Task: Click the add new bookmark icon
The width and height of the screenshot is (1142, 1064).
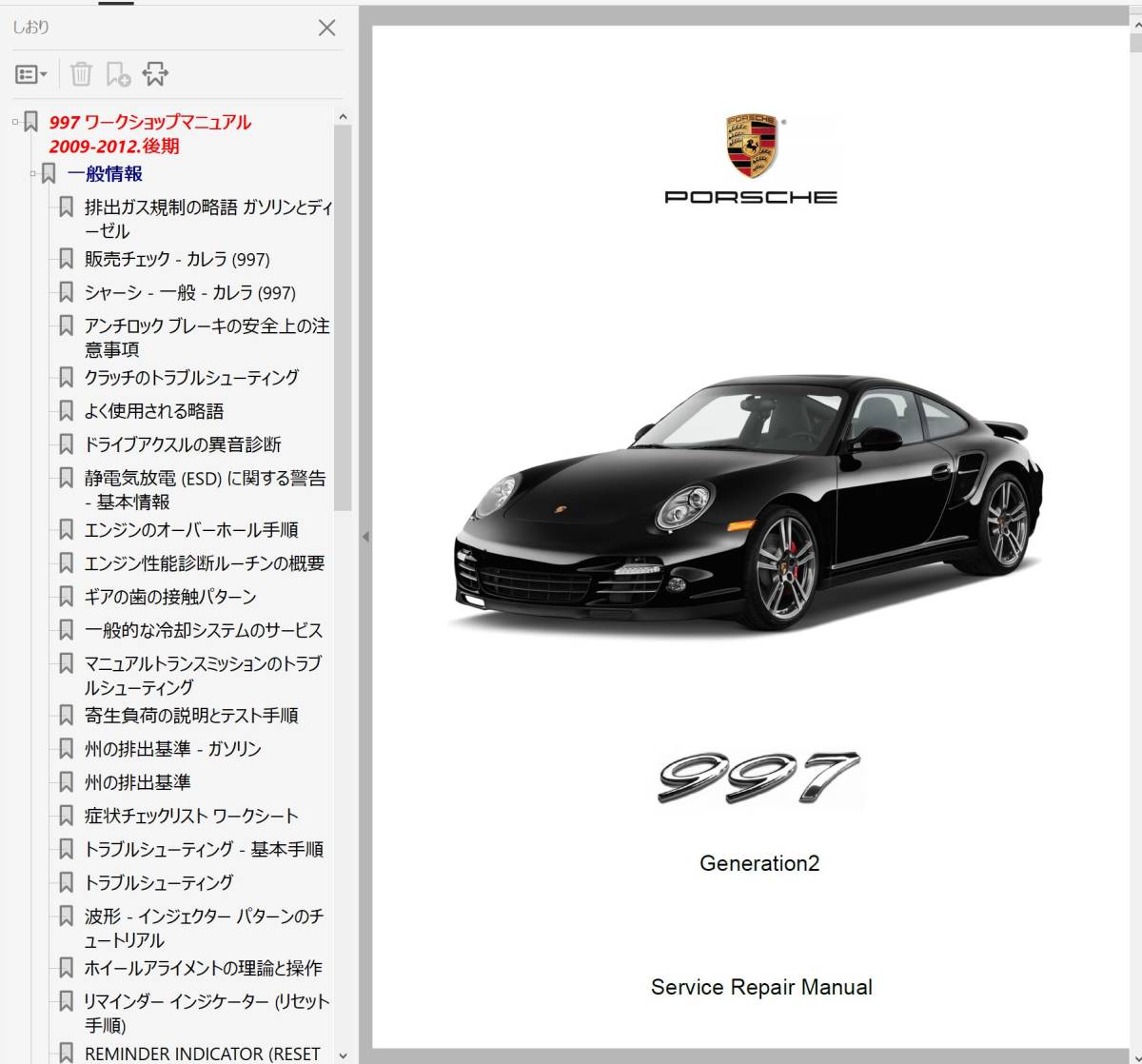Action: (118, 74)
